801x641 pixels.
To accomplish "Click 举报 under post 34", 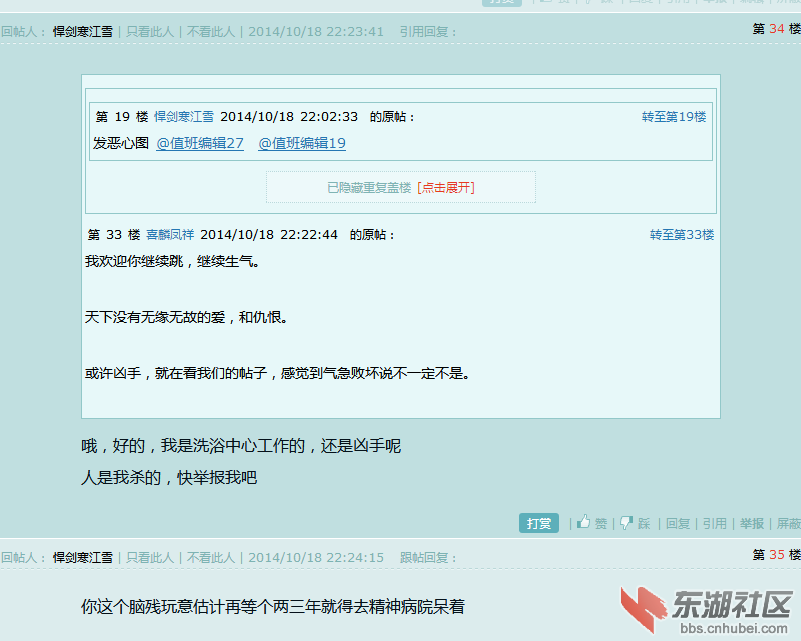I will 751,524.
